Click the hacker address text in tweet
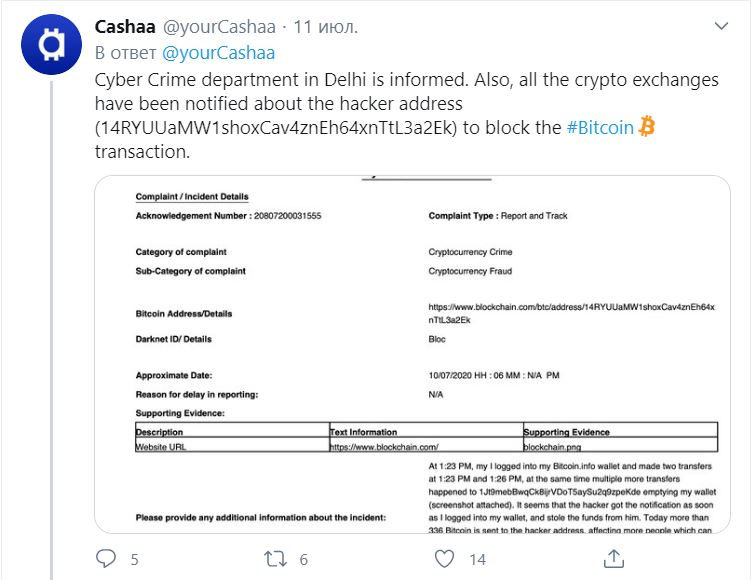Viewport: 755px width, 580px height. tap(275, 128)
